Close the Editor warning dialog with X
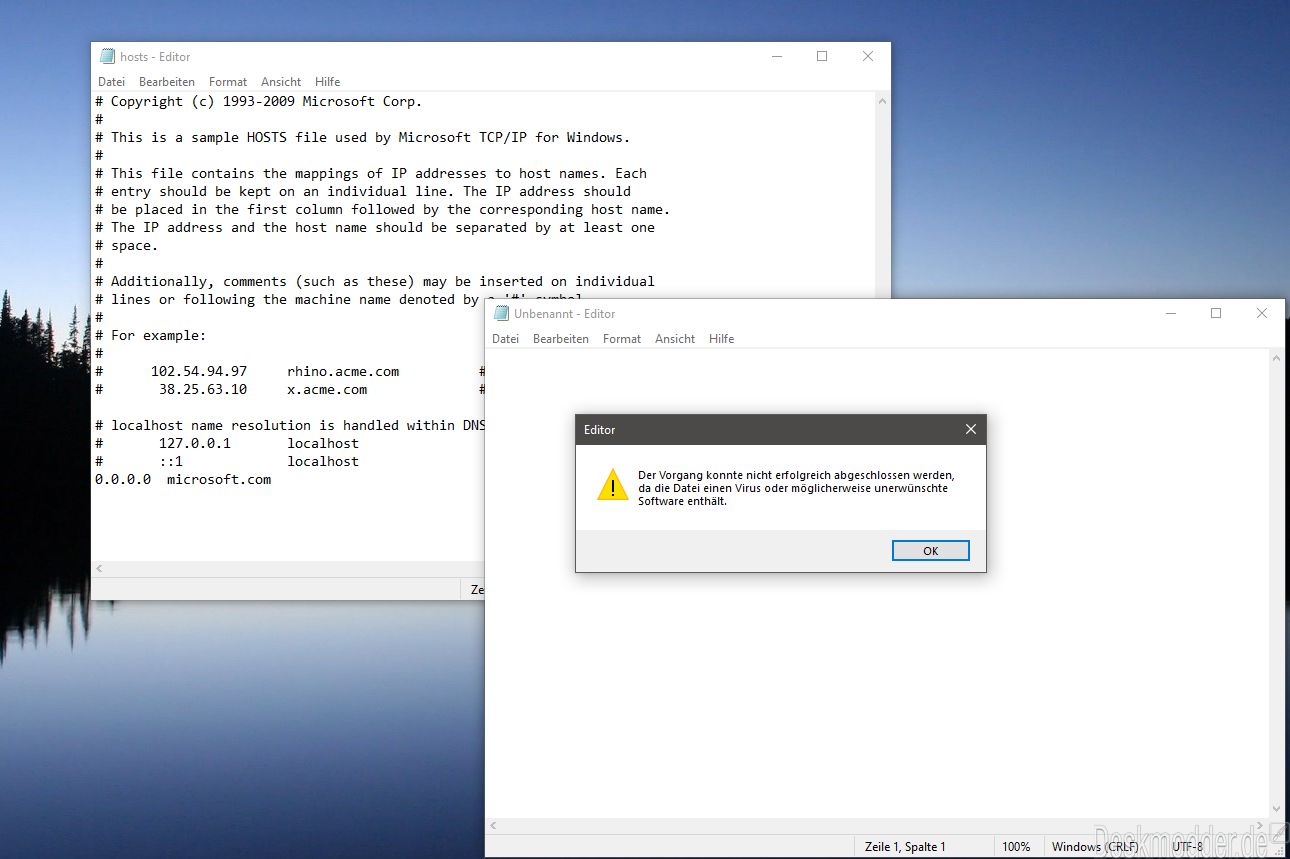Screen dimensions: 1290x859 click(970, 429)
